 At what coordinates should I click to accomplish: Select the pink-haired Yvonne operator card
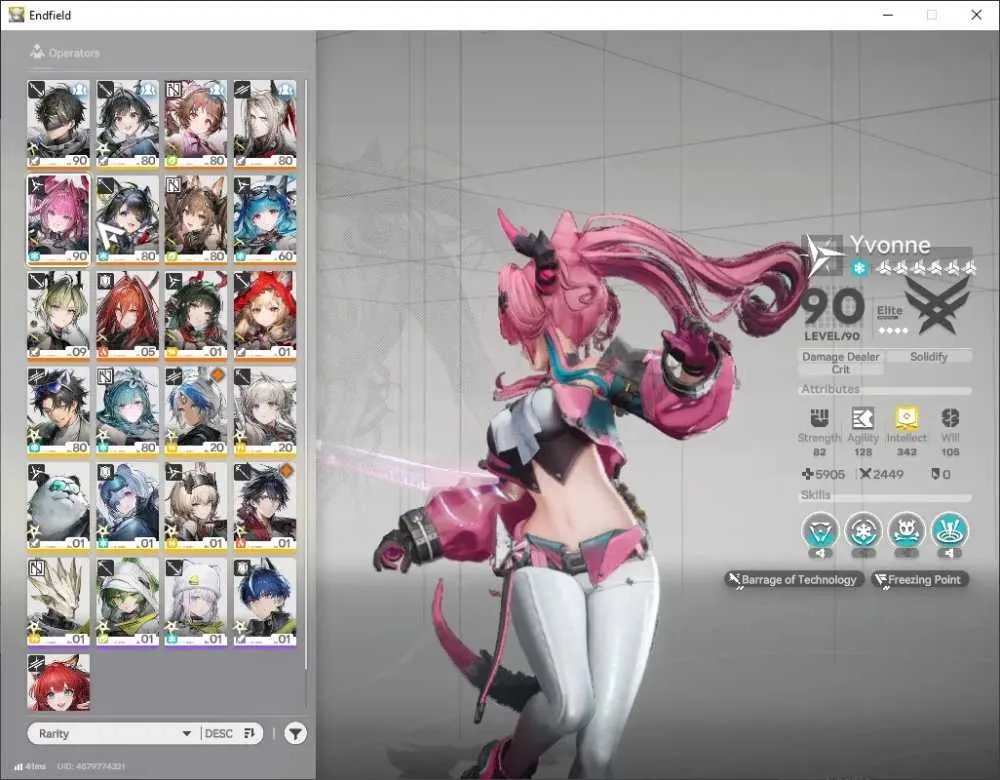point(58,219)
